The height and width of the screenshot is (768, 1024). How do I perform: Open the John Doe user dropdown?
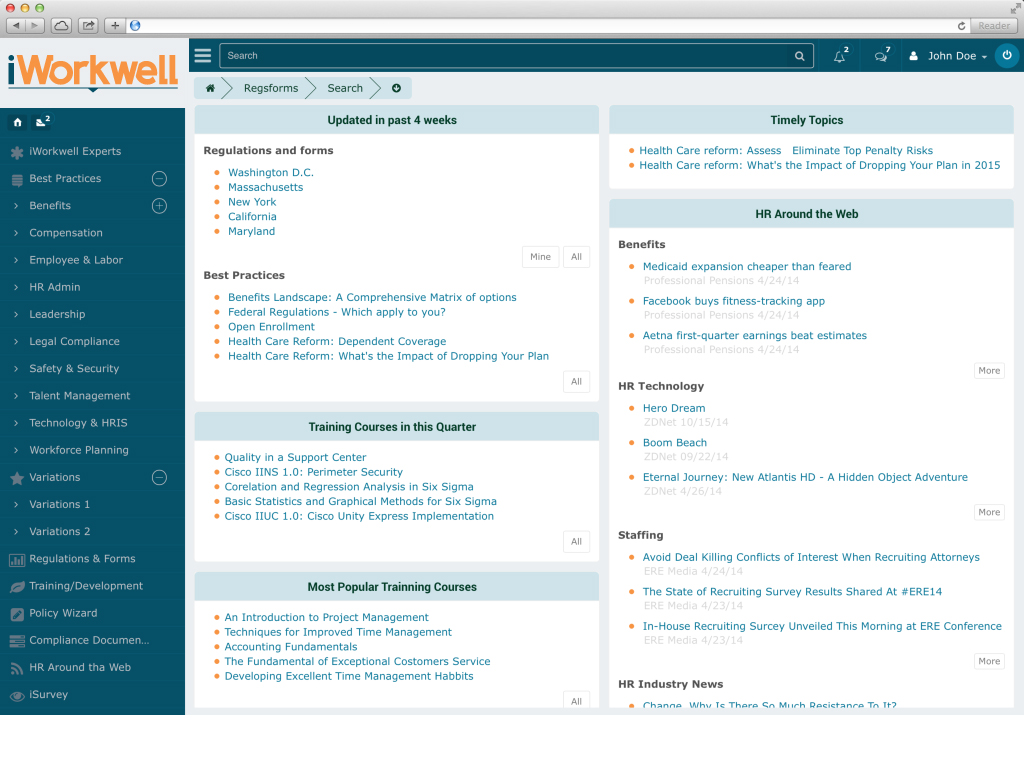click(947, 56)
